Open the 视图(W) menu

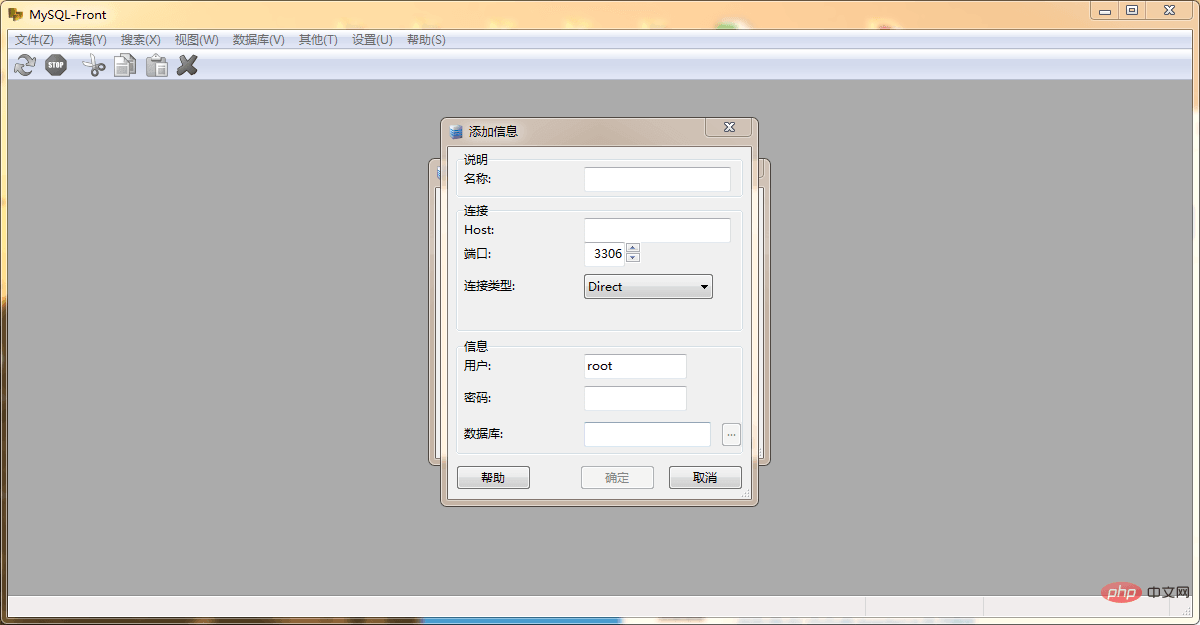click(196, 40)
